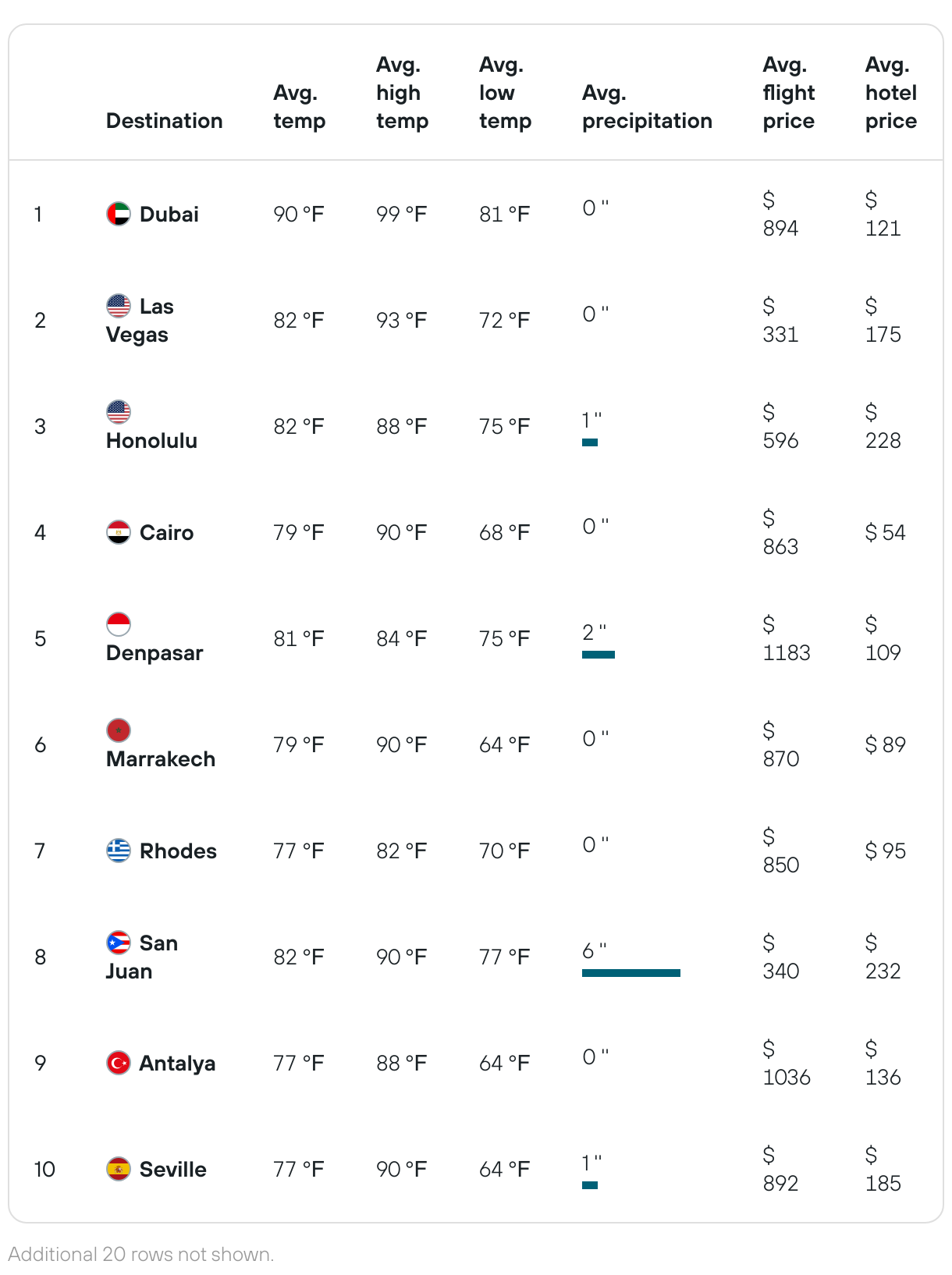Click the Spain flag icon beside Seville
Image resolution: width=952 pixels, height=1275 pixels.
pos(119,1169)
